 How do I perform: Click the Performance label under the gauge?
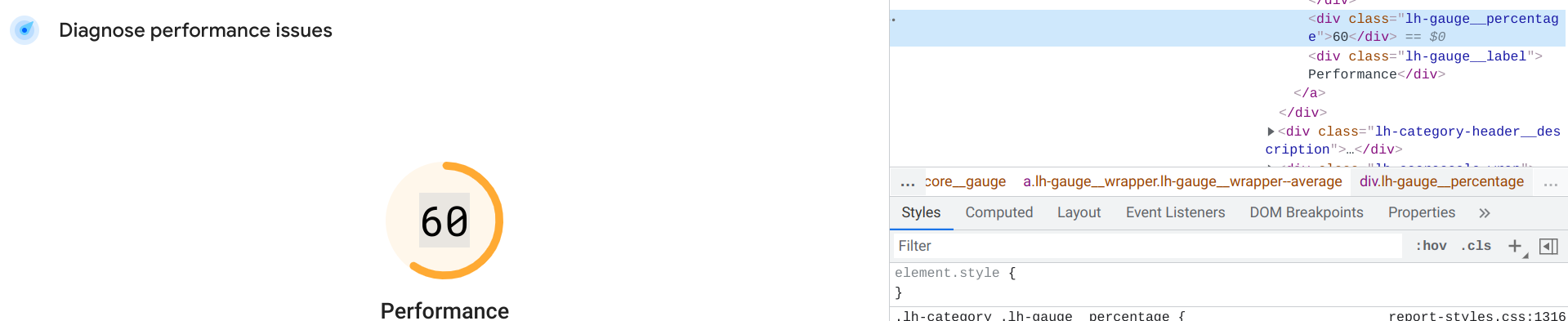click(444, 310)
